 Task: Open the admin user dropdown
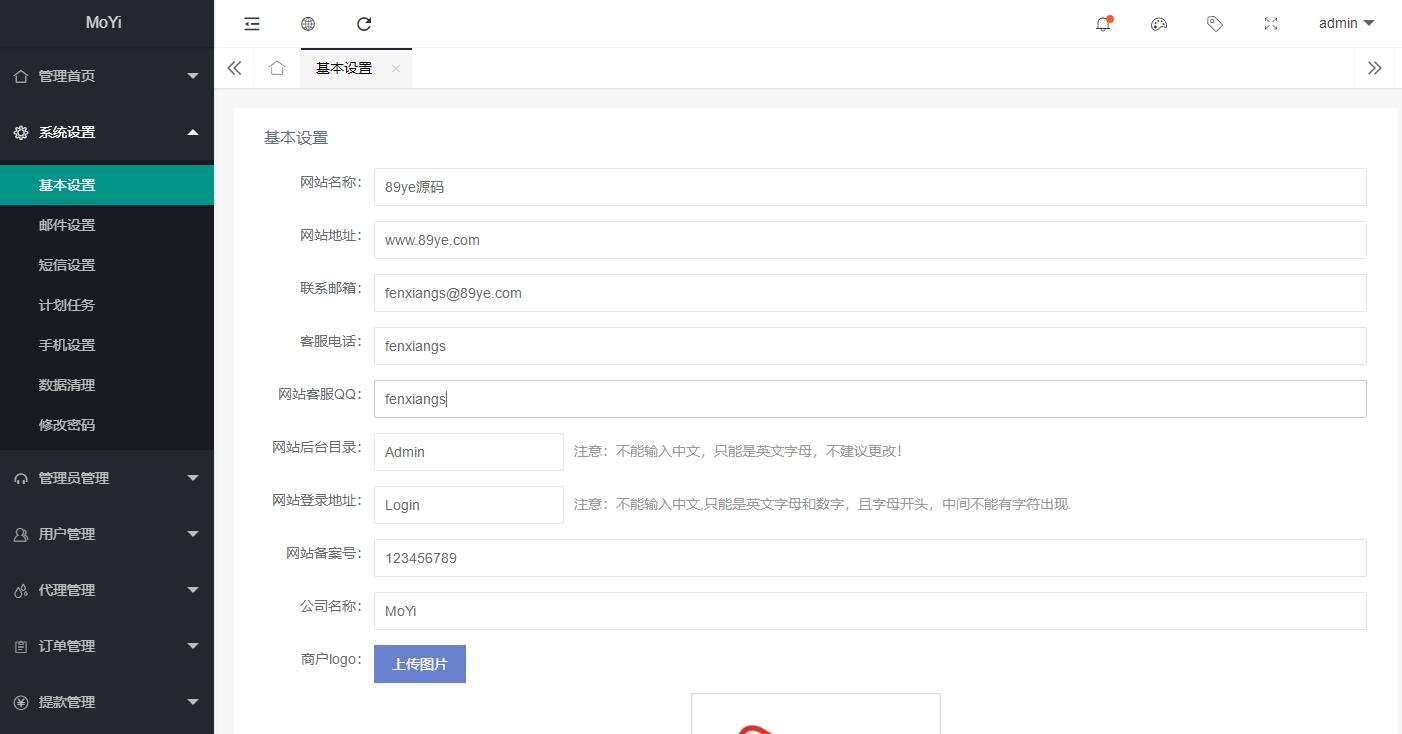(x=1346, y=24)
